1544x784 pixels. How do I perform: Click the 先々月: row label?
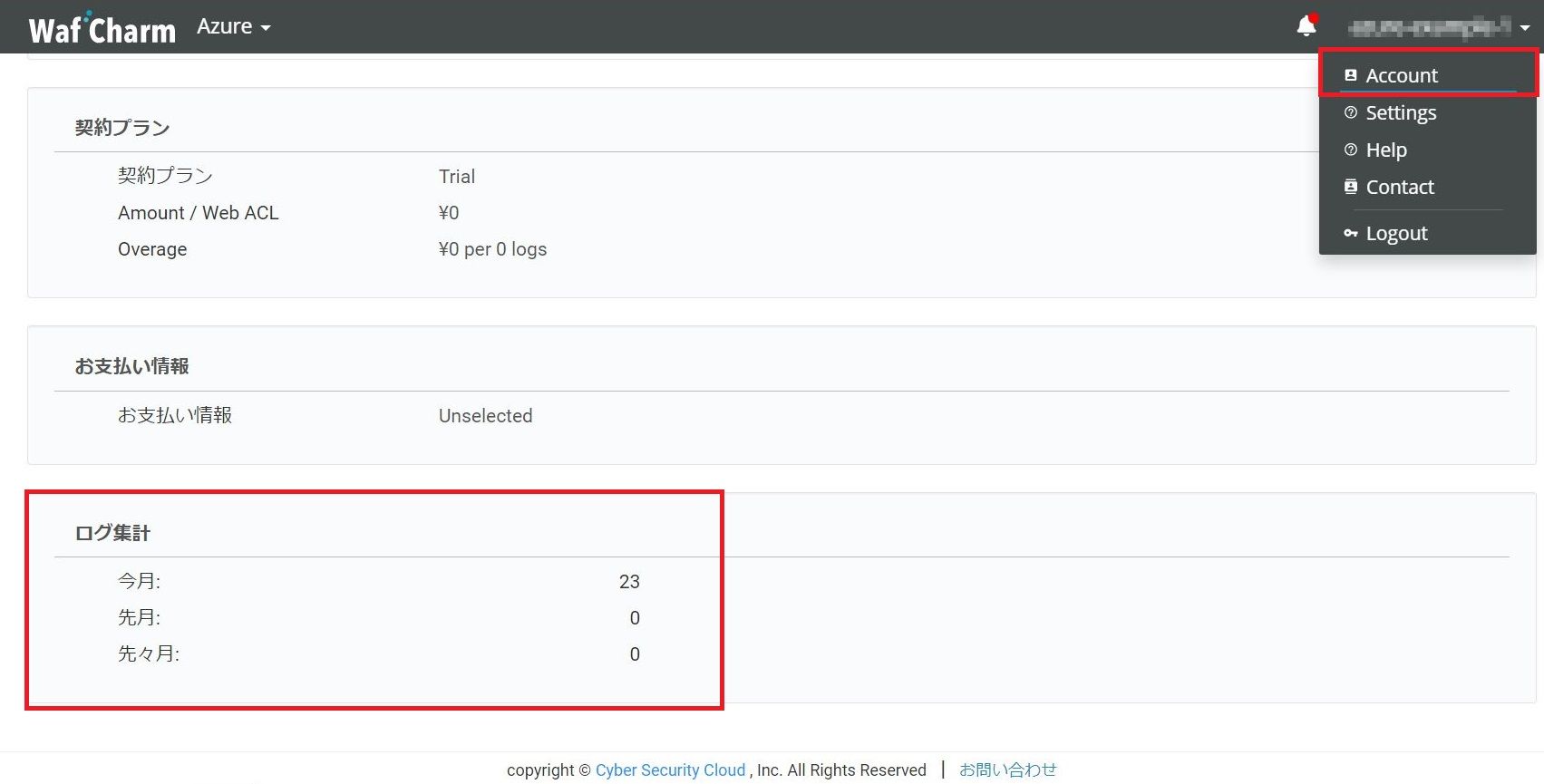[149, 654]
